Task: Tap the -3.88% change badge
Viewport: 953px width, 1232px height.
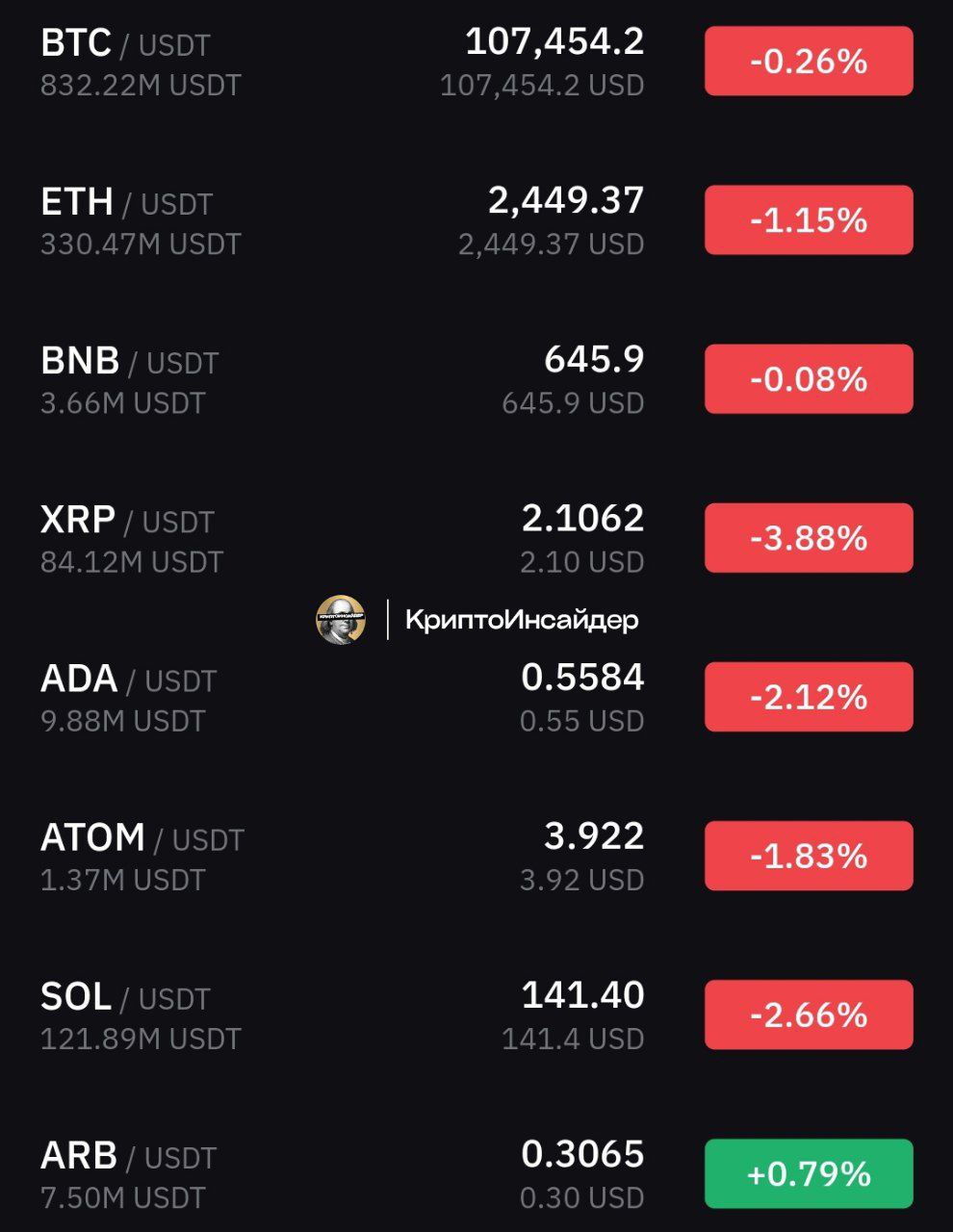Action: point(809,538)
